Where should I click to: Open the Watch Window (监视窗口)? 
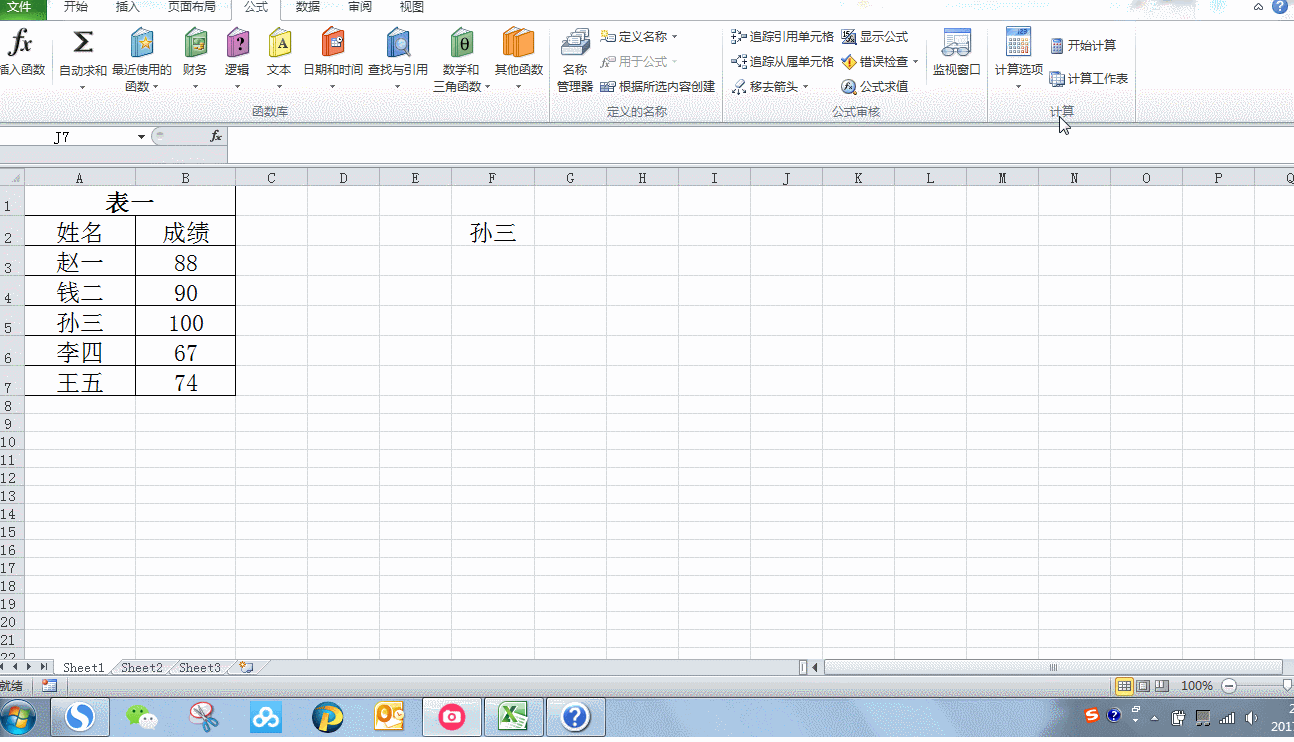pyautogui.click(x=957, y=53)
